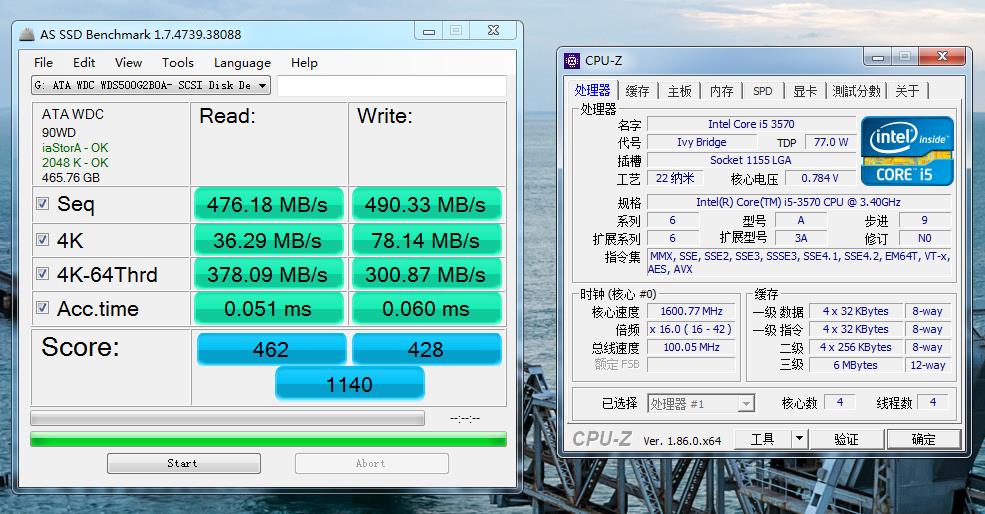Image resolution: width=985 pixels, height=514 pixels.
Task: Open the View menu
Action: (x=128, y=62)
